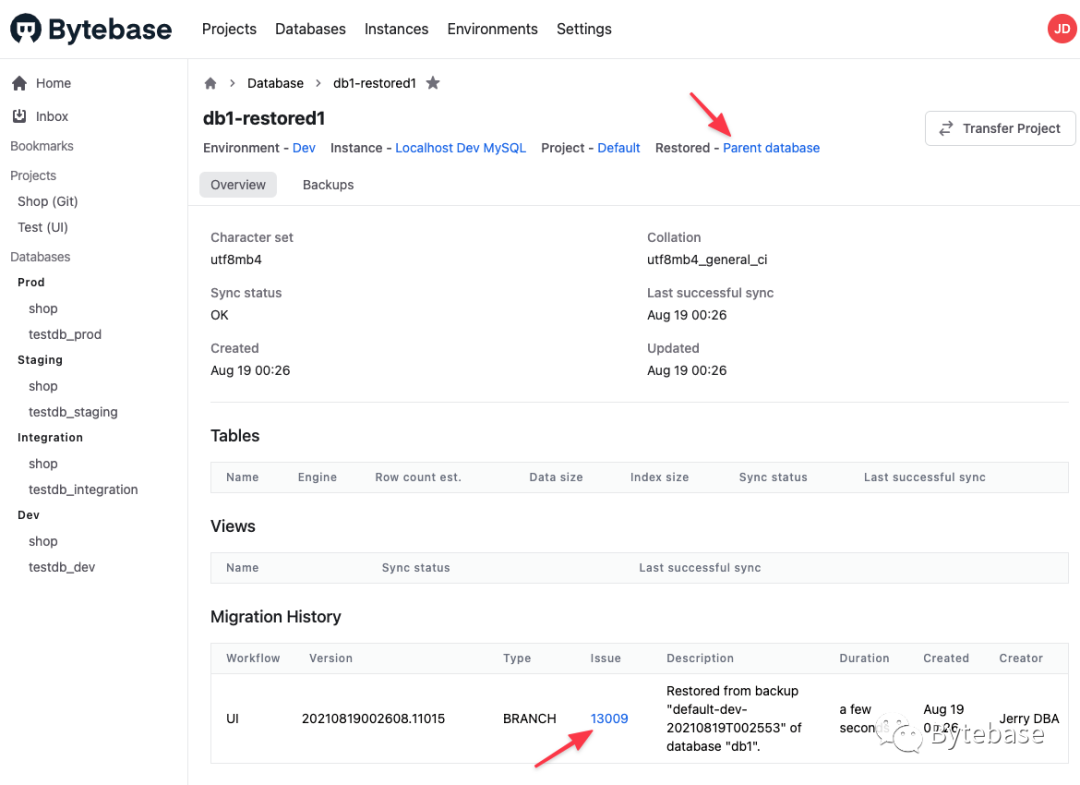Image resolution: width=1080 pixels, height=785 pixels.
Task: Open shop database under Prod
Action: click(x=43, y=308)
